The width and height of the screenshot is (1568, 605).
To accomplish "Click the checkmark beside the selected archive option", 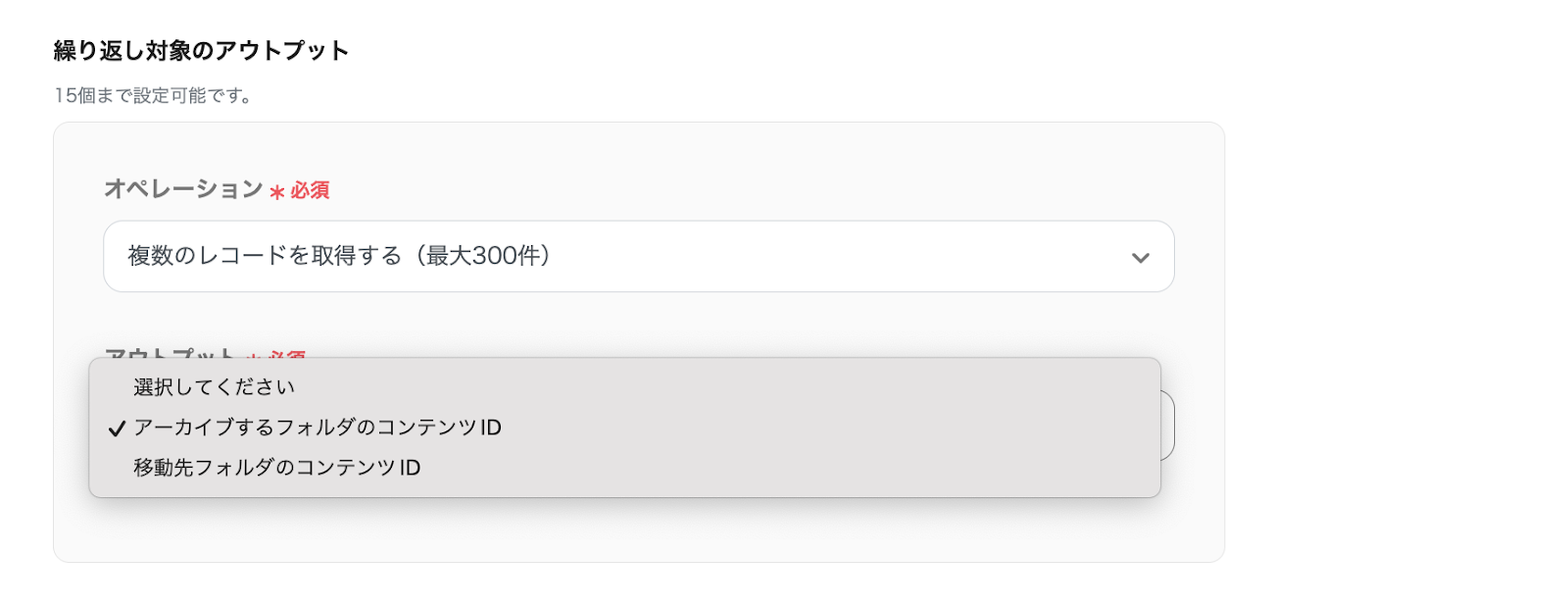I will coord(117,429).
